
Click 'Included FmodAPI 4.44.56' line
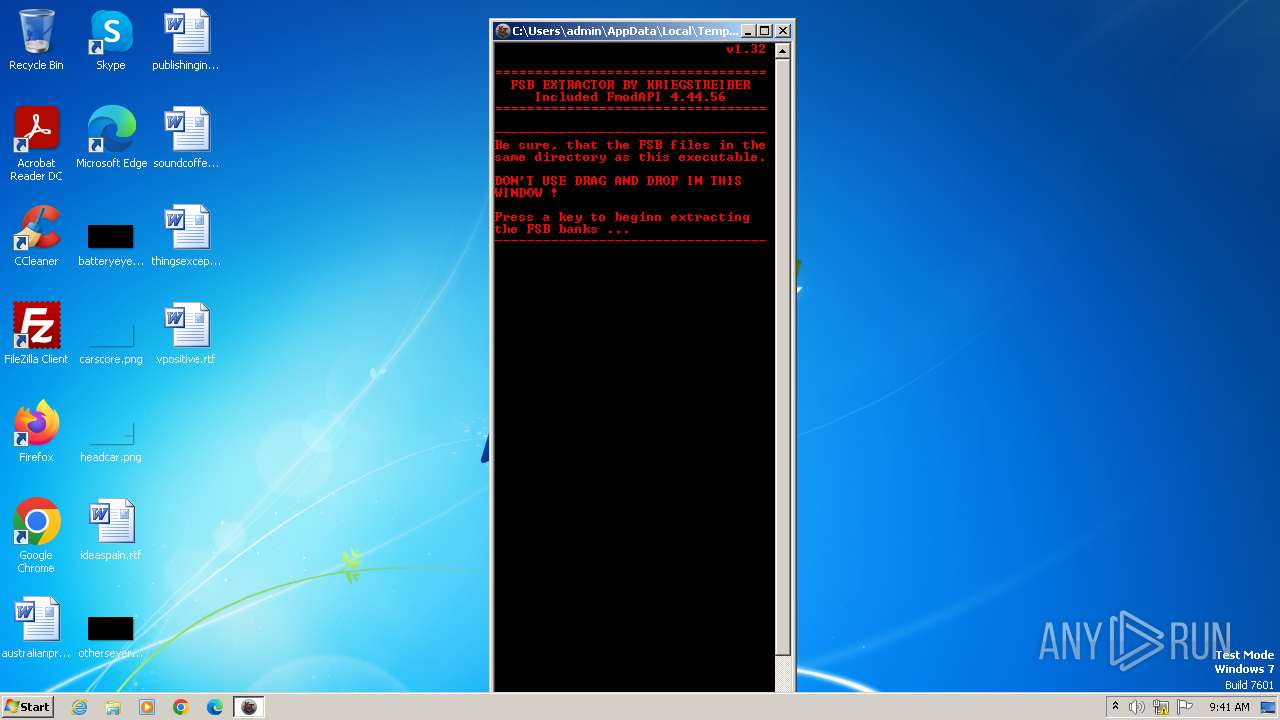(630, 97)
